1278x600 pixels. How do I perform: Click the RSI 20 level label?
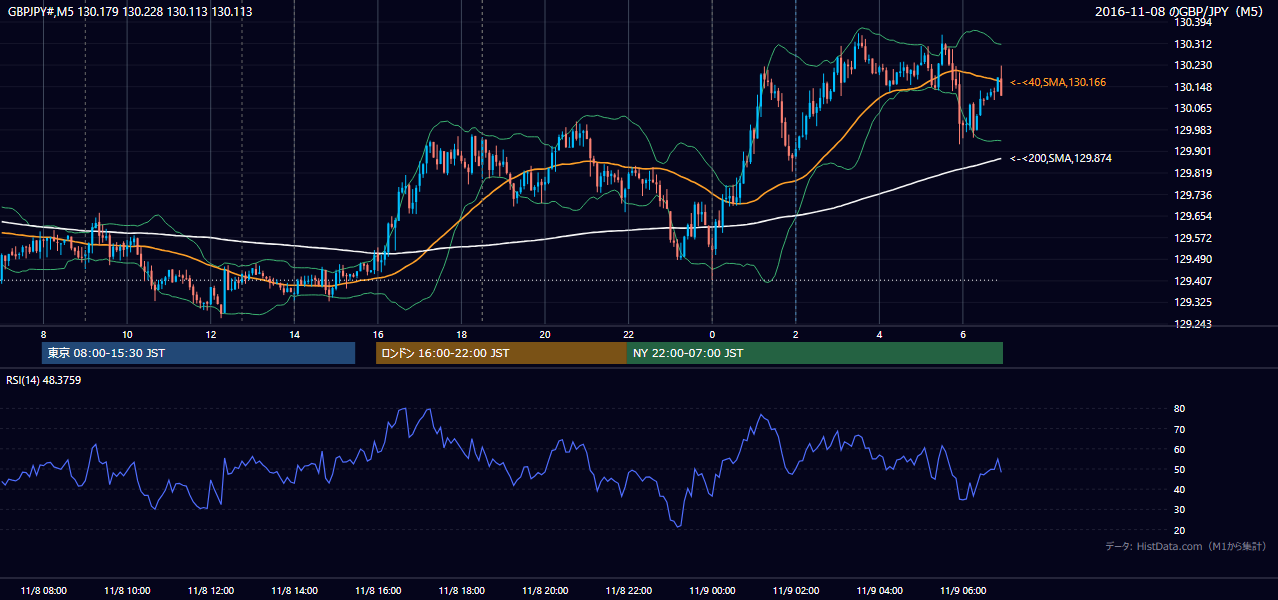pyautogui.click(x=1179, y=530)
